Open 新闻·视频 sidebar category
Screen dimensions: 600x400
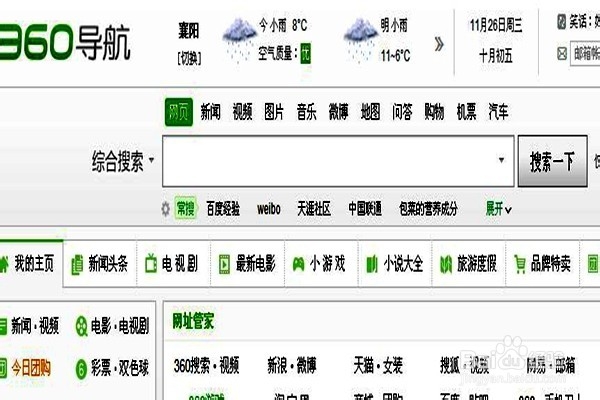(x=35, y=326)
